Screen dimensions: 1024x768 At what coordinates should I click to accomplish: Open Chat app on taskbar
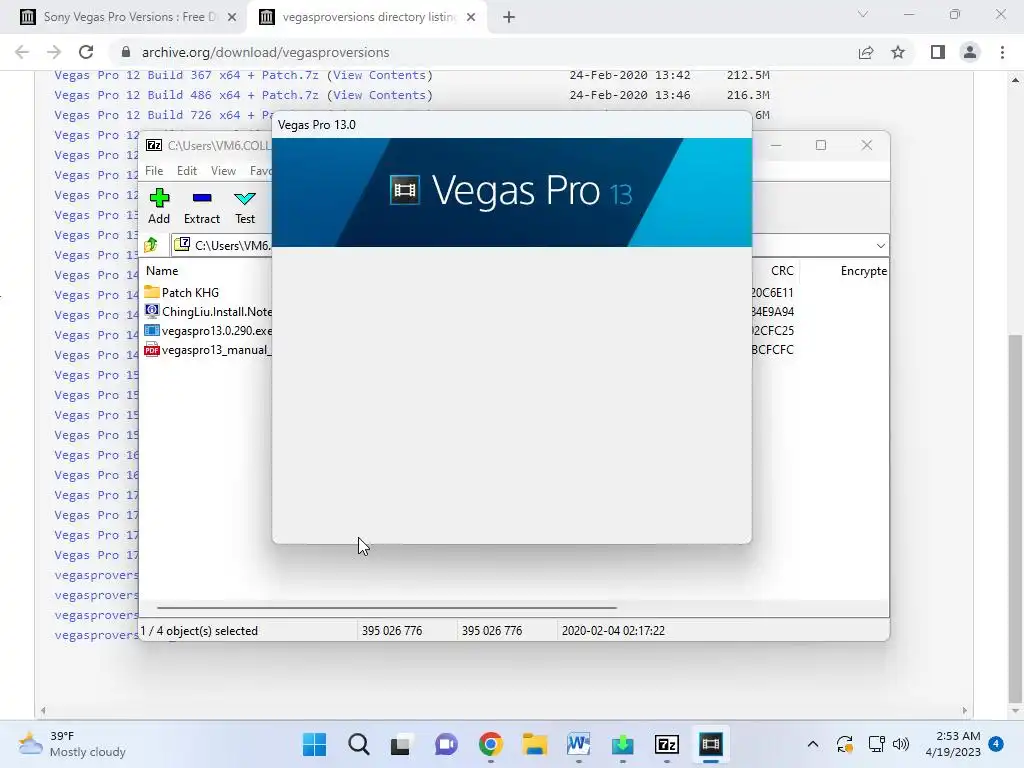pyautogui.click(x=446, y=744)
